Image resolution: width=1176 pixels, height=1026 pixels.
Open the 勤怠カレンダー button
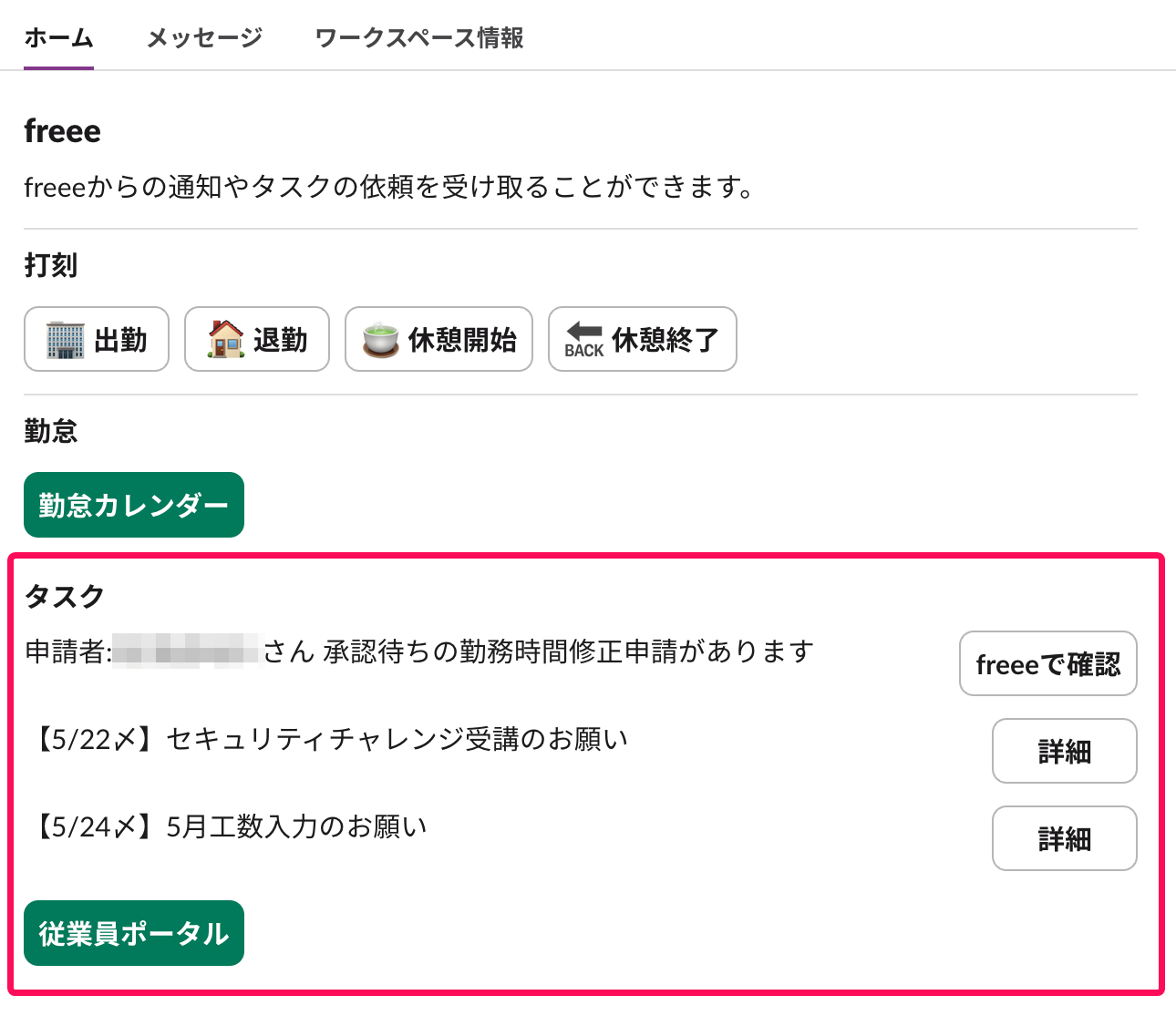tap(134, 505)
